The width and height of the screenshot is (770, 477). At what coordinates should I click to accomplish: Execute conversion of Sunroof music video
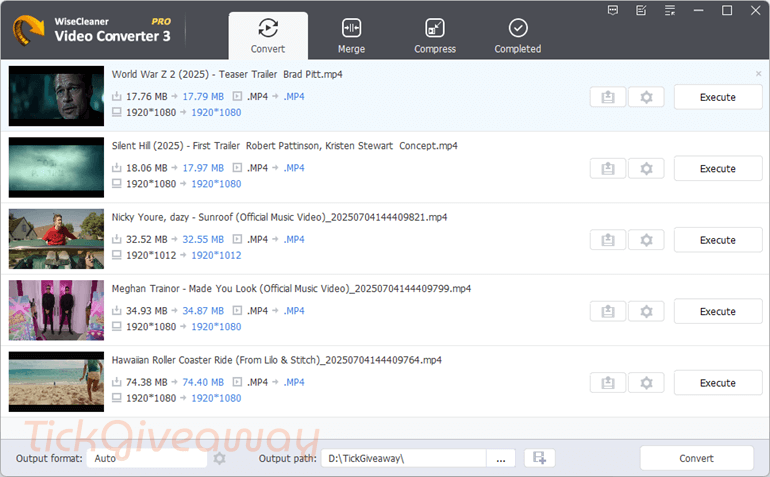pyautogui.click(x=717, y=240)
